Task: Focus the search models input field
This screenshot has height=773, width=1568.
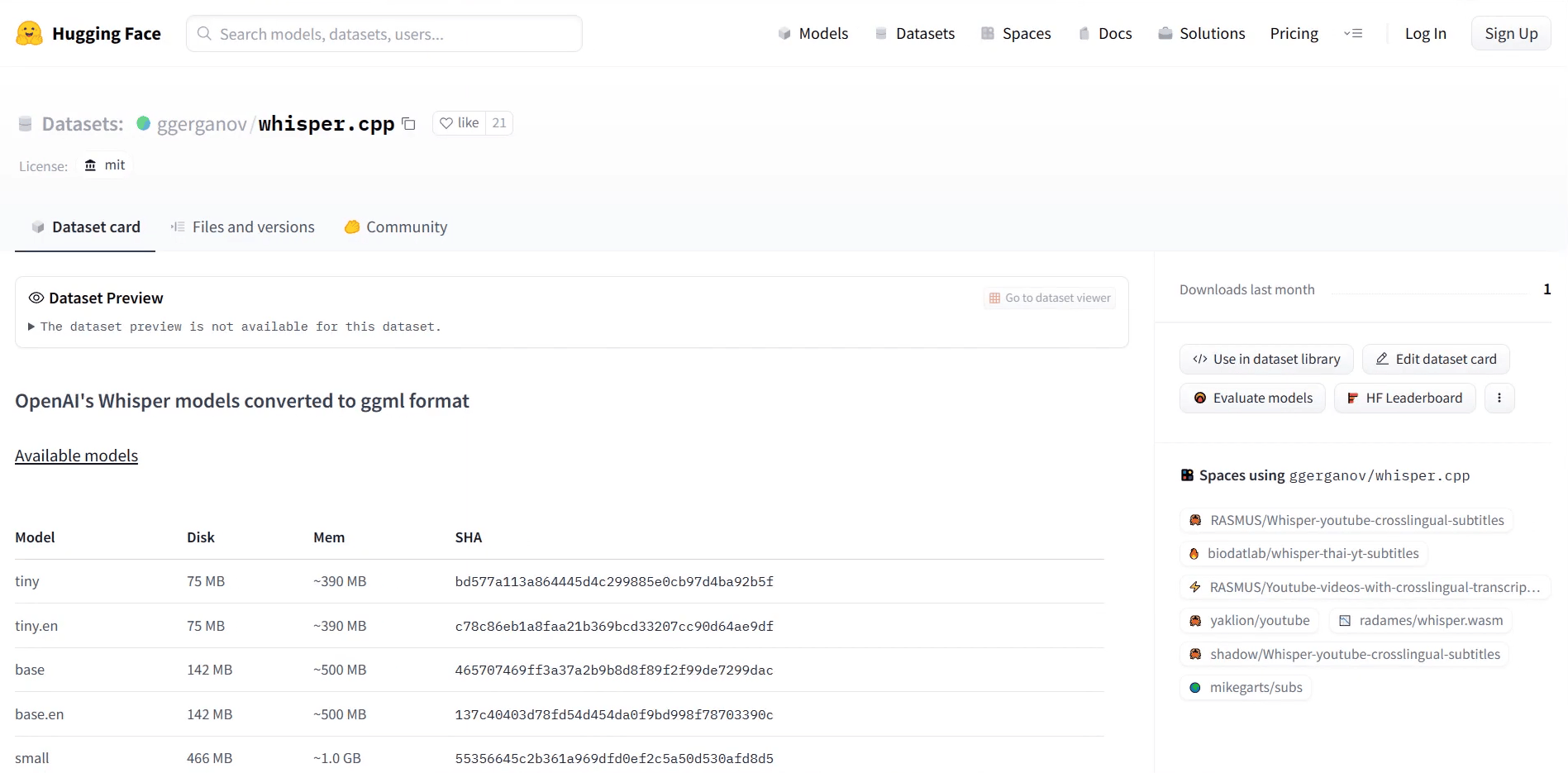Action: (x=384, y=33)
